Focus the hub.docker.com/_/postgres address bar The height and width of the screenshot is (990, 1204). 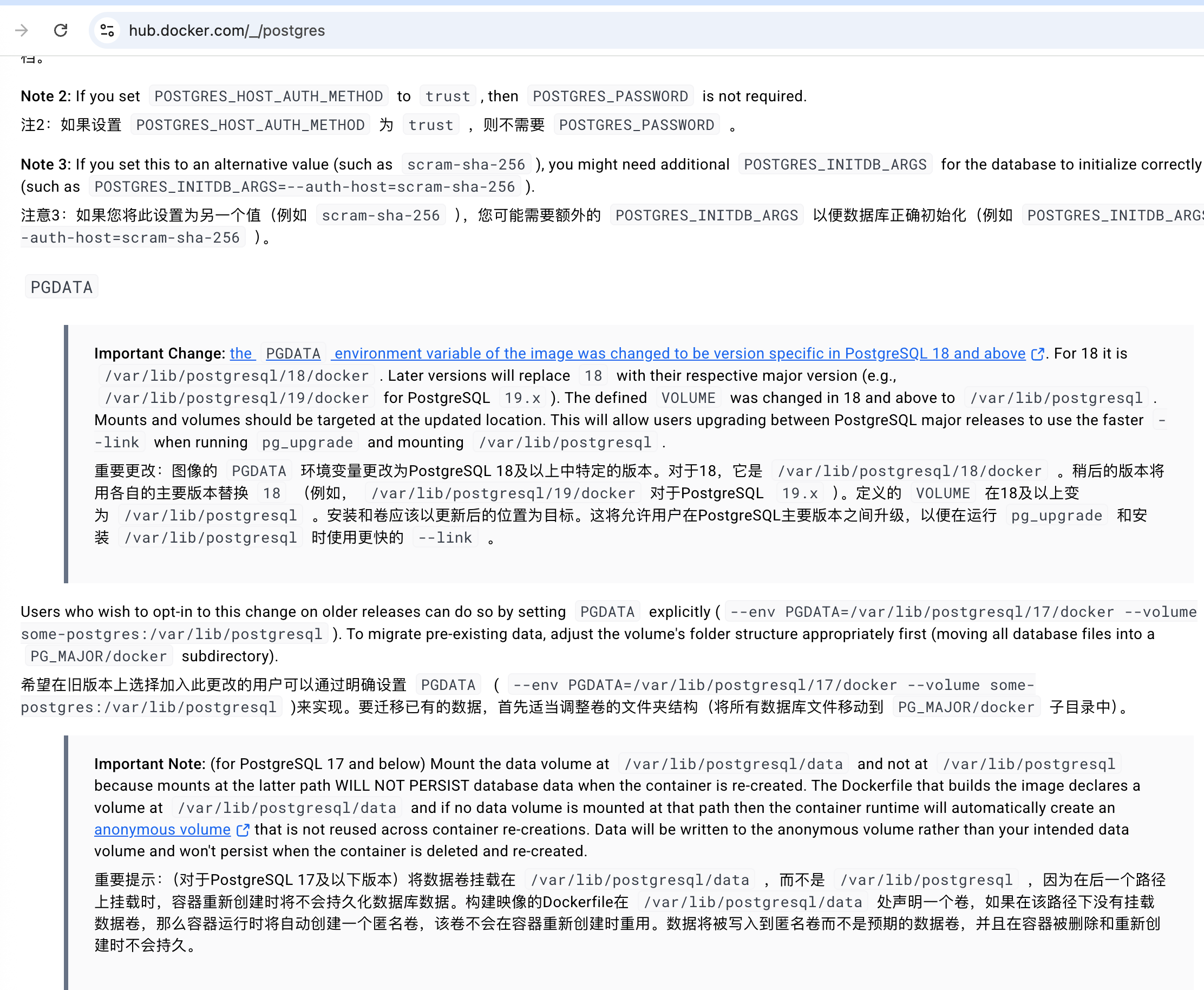(227, 30)
